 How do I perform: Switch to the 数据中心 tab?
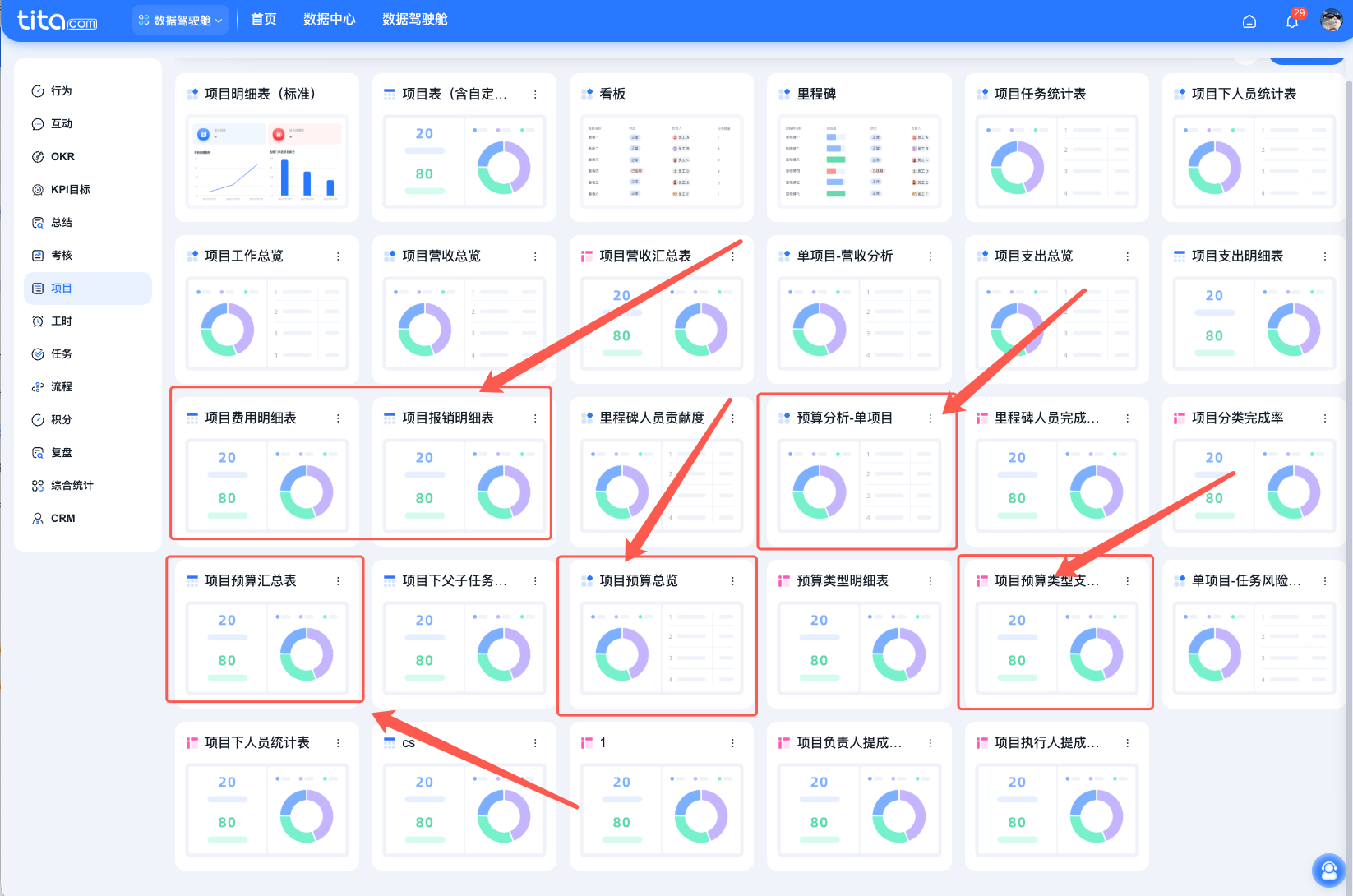pyautogui.click(x=330, y=20)
